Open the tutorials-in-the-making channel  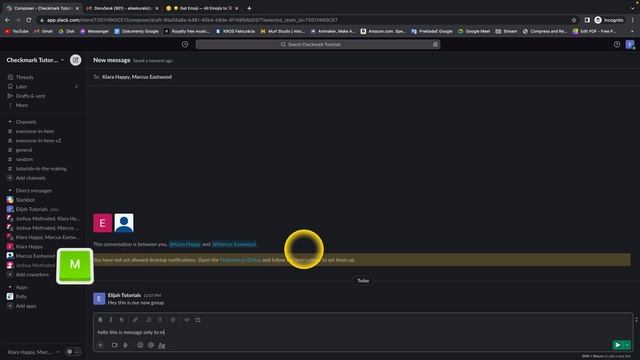pos(42,169)
